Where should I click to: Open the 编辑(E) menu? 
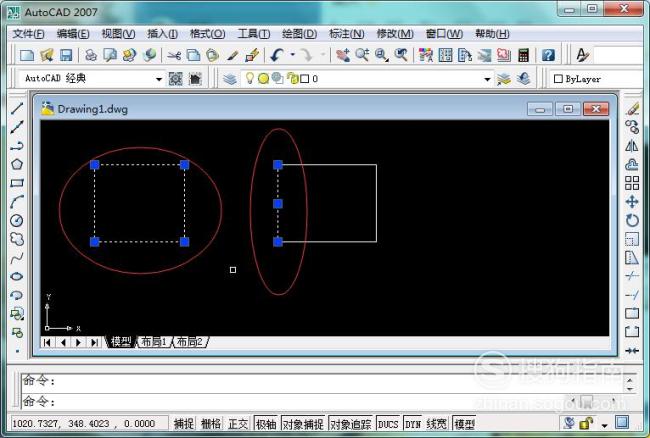(73, 34)
